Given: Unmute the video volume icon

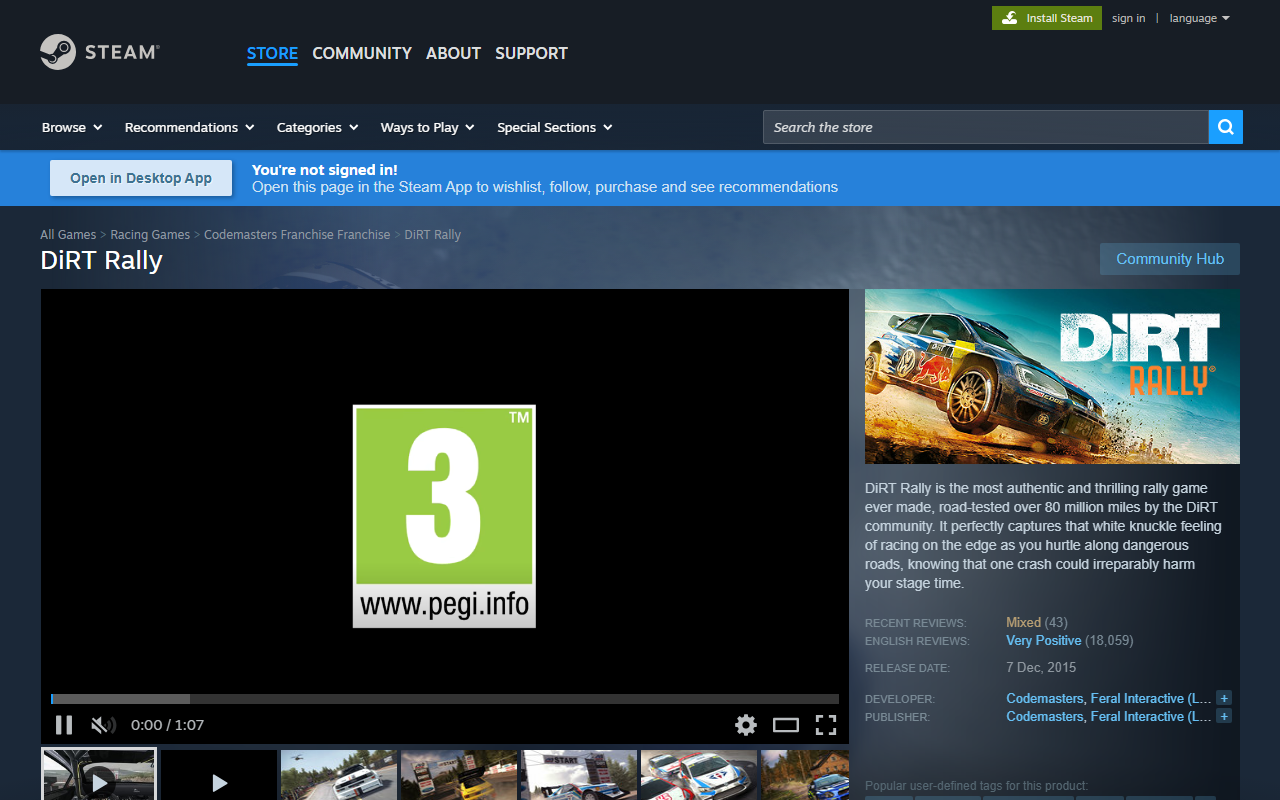Looking at the screenshot, I should tap(103, 725).
